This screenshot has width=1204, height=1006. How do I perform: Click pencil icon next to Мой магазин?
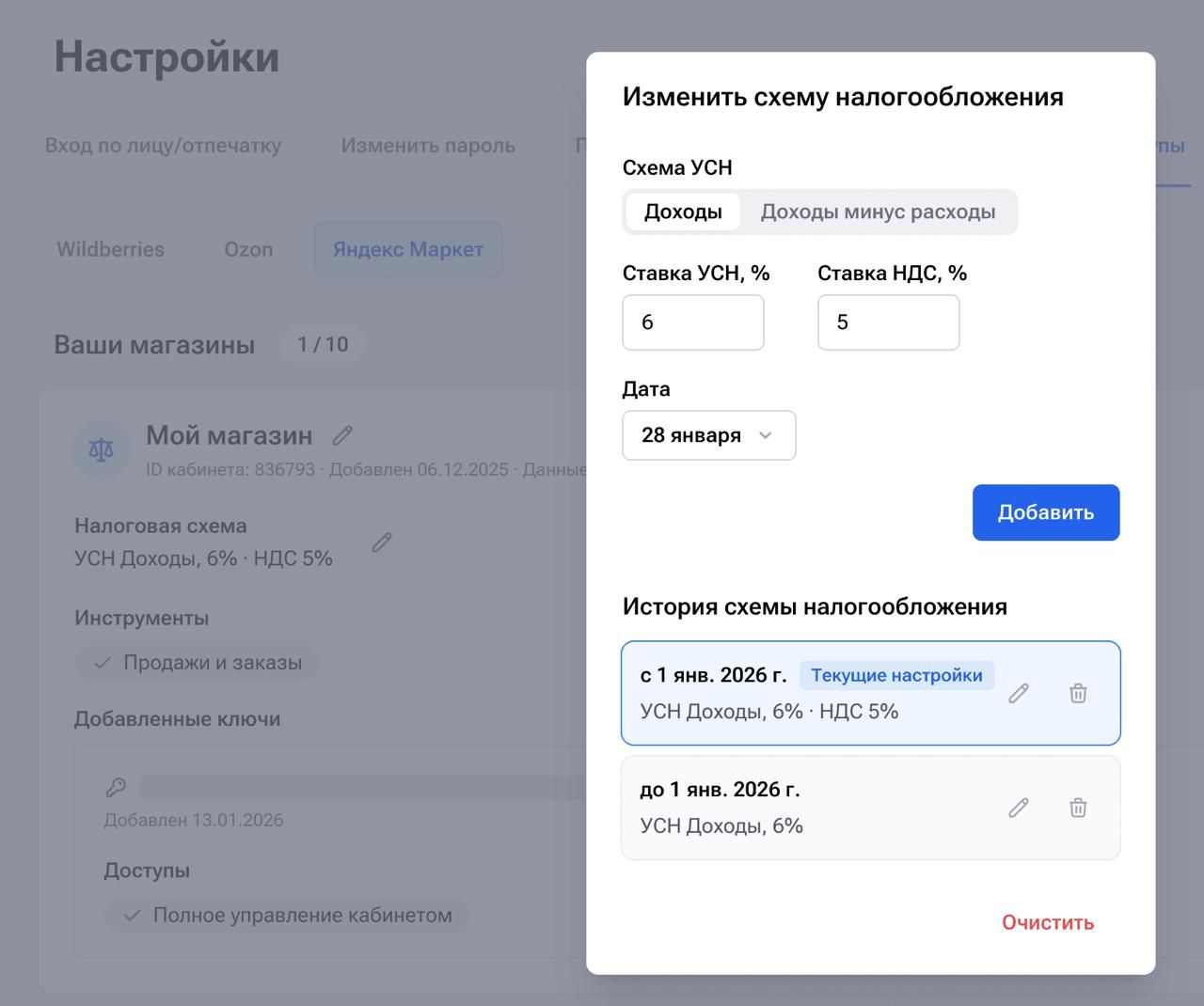[x=342, y=435]
